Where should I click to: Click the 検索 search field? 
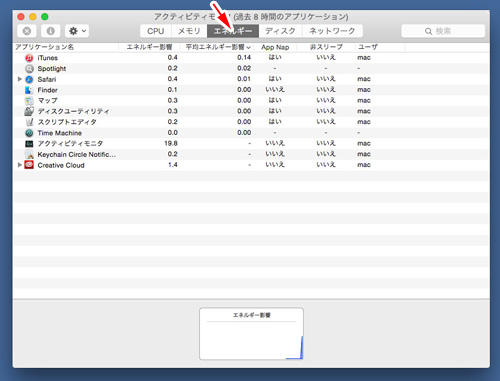(x=443, y=31)
